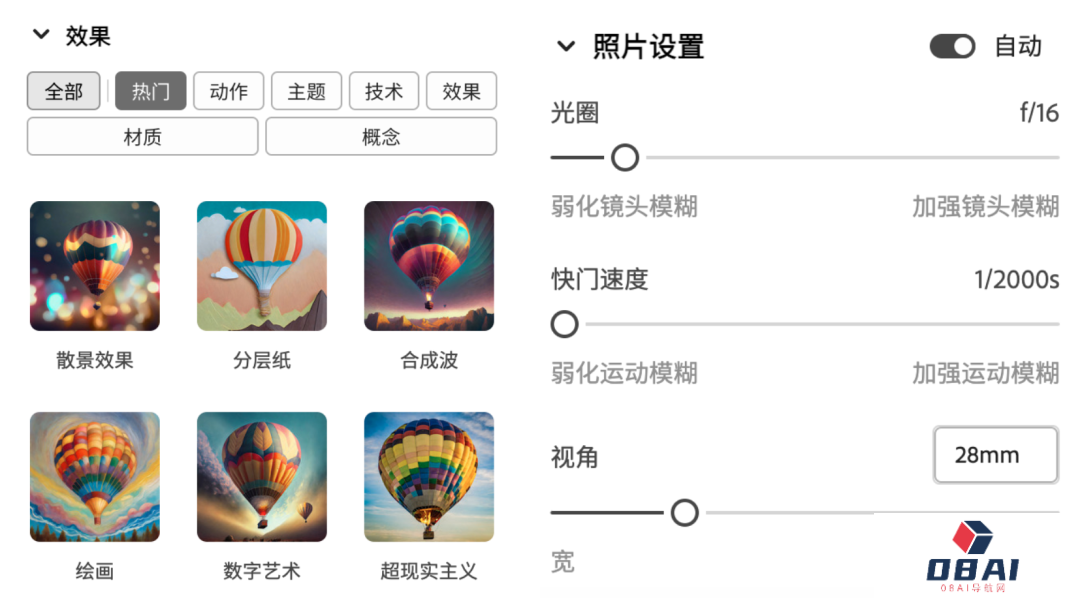
Task: Click the 光圈 aperture slider handle
Action: tap(625, 158)
